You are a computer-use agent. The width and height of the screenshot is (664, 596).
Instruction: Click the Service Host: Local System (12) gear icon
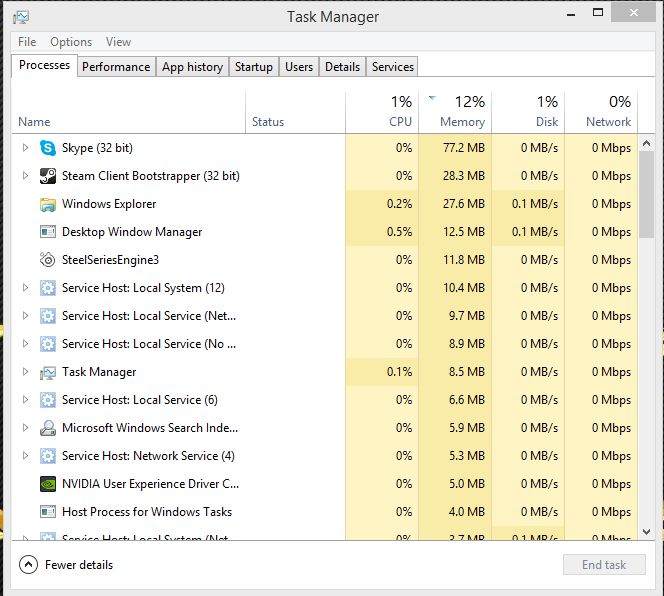pyautogui.click(x=48, y=288)
